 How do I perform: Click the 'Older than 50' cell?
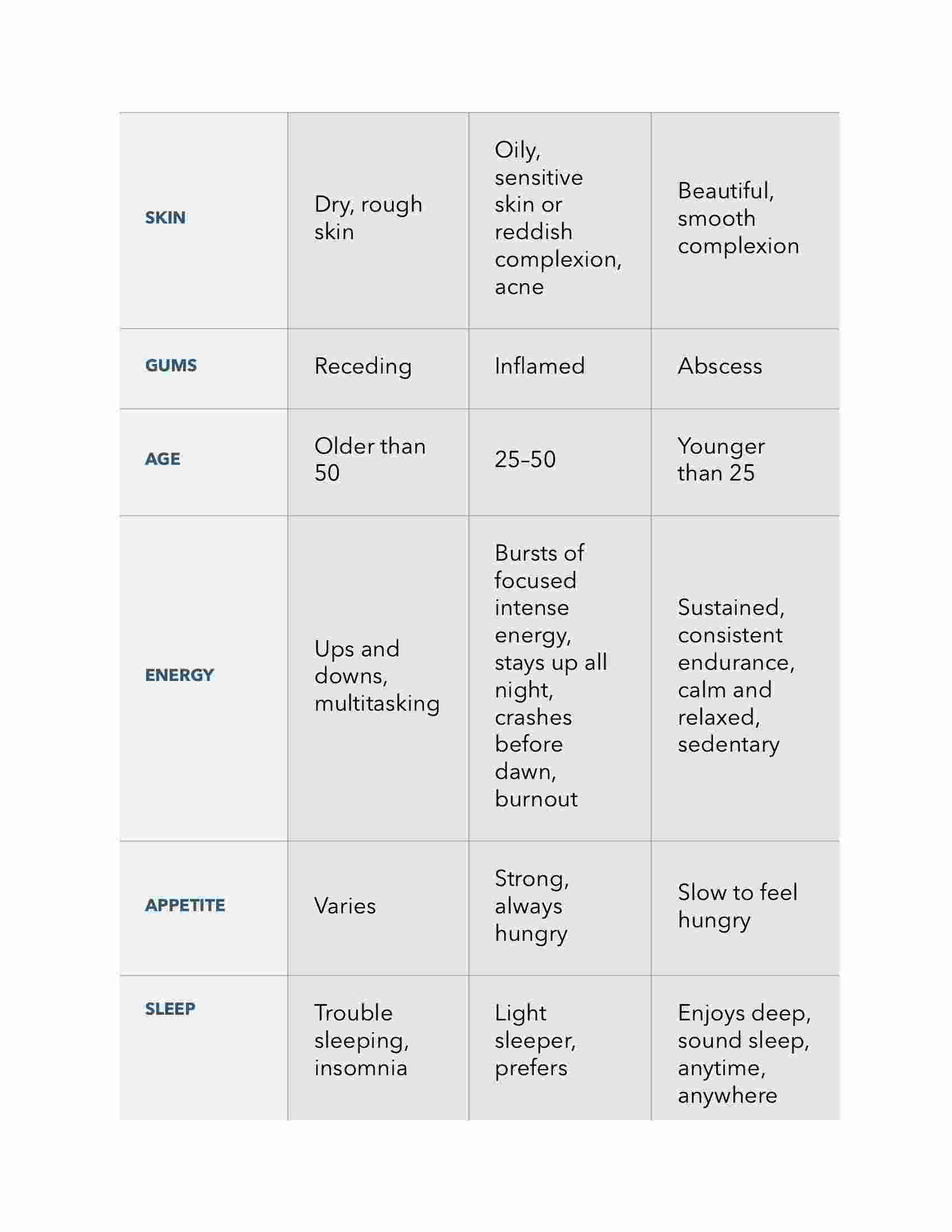tap(379, 463)
